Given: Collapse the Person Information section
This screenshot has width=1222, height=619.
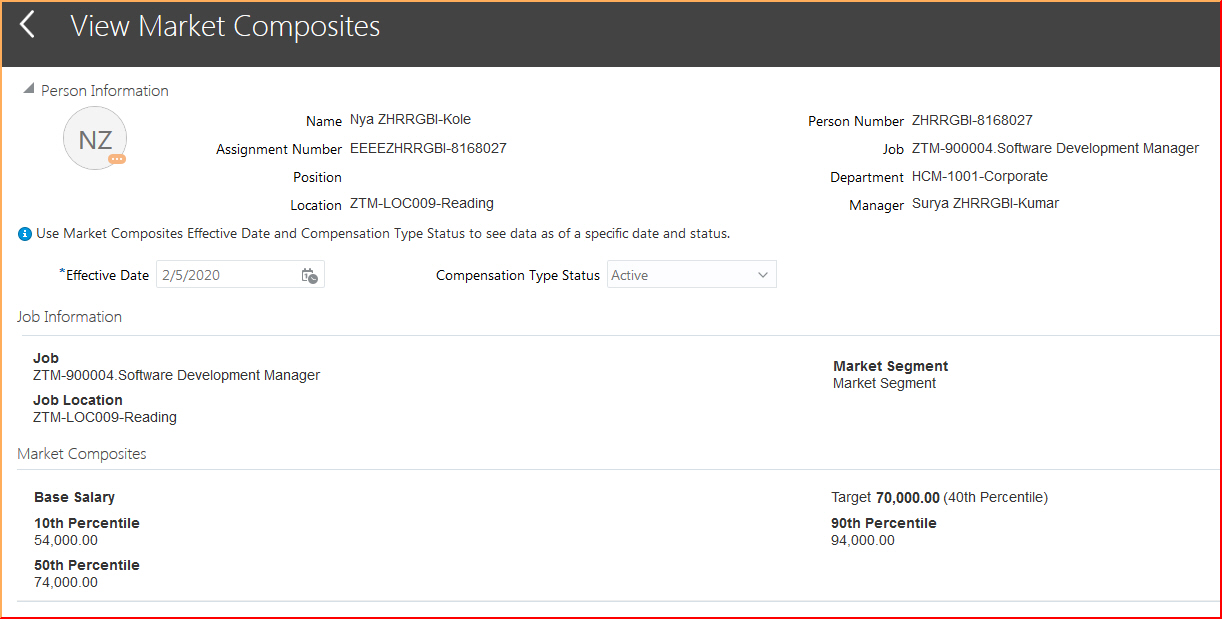Looking at the screenshot, I should 29,89.
